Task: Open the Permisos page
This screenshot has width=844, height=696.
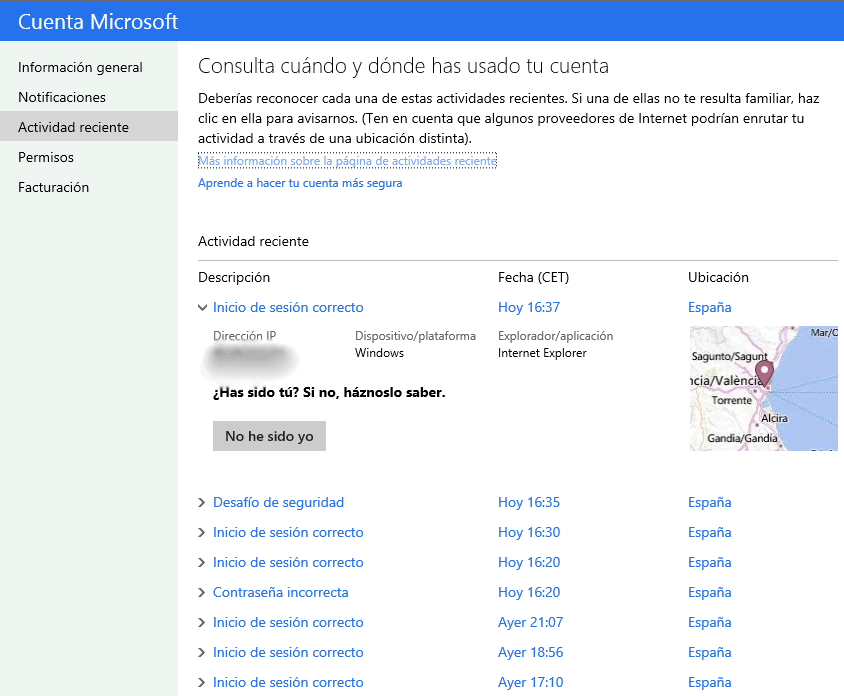Action: tap(46, 157)
